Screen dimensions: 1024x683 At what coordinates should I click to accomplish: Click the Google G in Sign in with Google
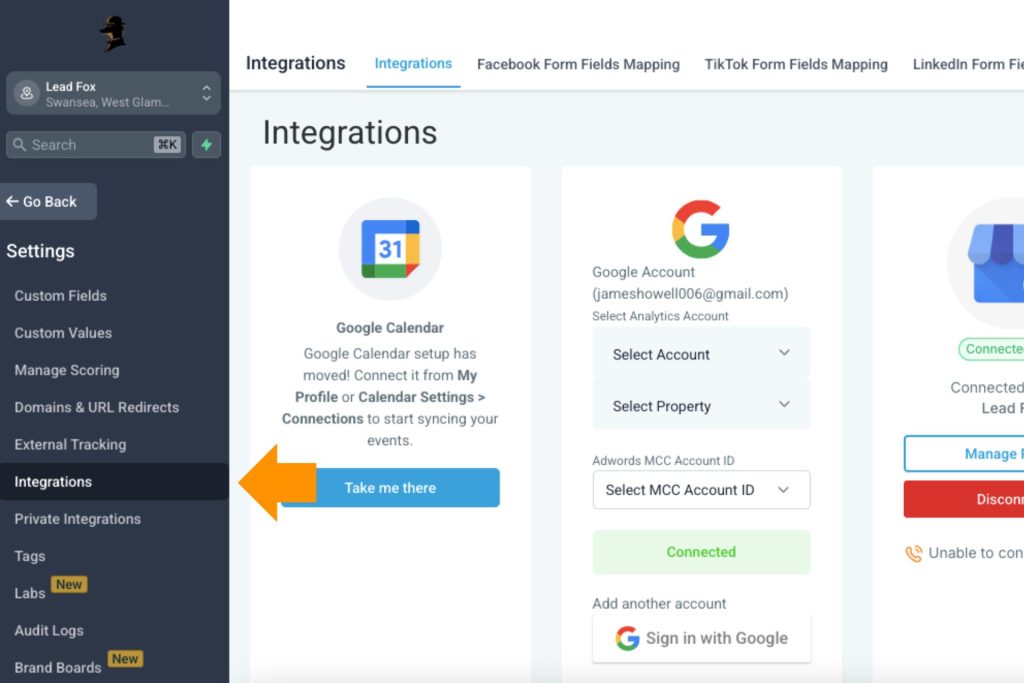click(x=627, y=638)
